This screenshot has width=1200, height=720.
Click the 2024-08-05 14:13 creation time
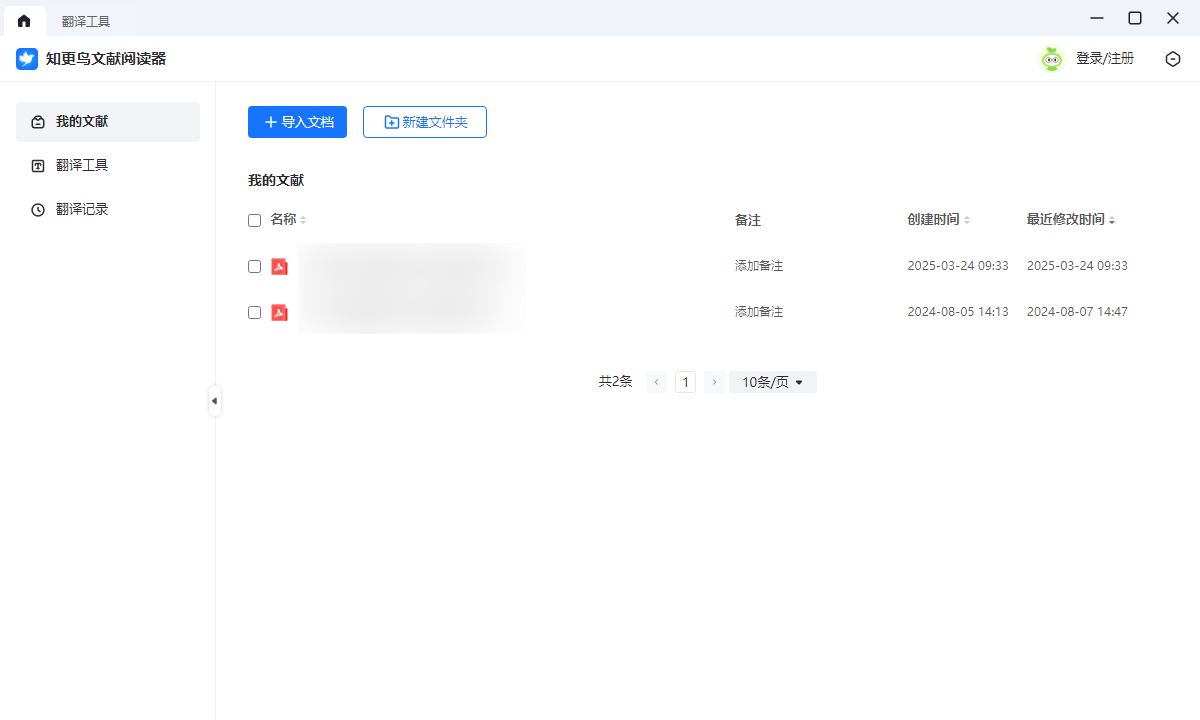[958, 312]
